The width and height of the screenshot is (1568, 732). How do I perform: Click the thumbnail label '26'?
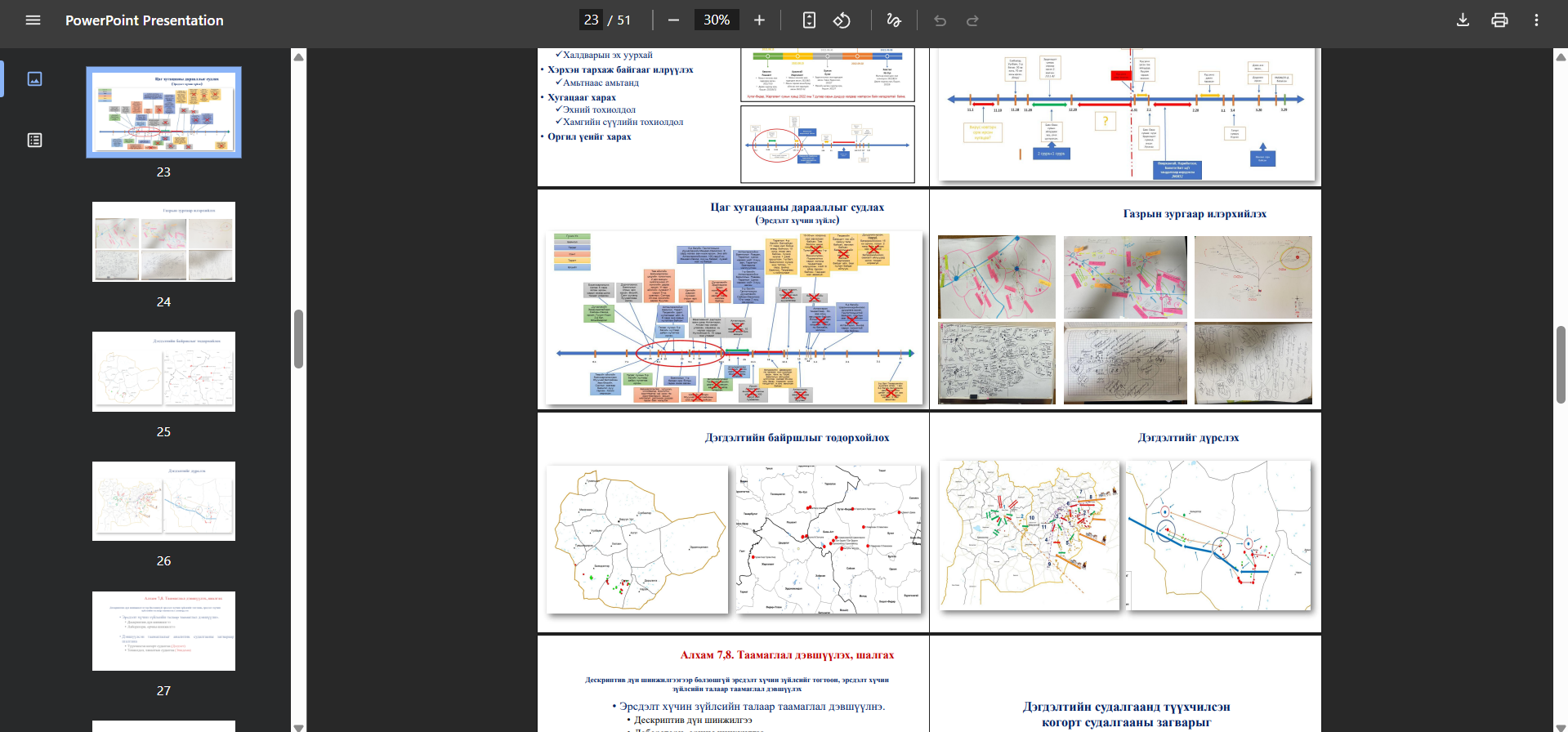tap(163, 560)
